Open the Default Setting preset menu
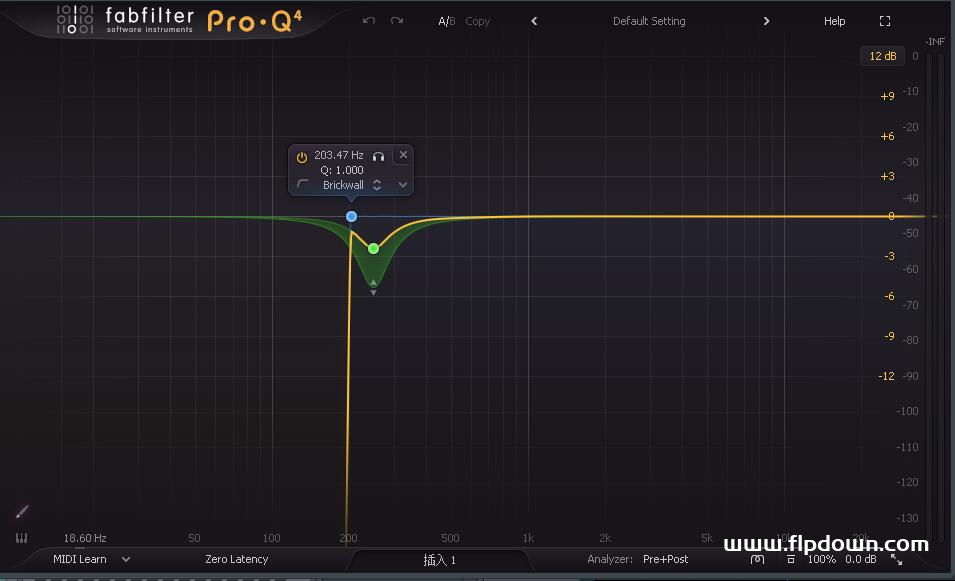Viewport: 955px width, 581px height. point(649,21)
